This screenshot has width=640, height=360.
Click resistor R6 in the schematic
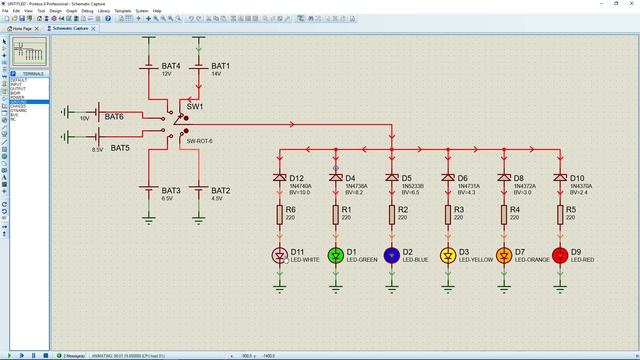pyautogui.click(x=280, y=215)
